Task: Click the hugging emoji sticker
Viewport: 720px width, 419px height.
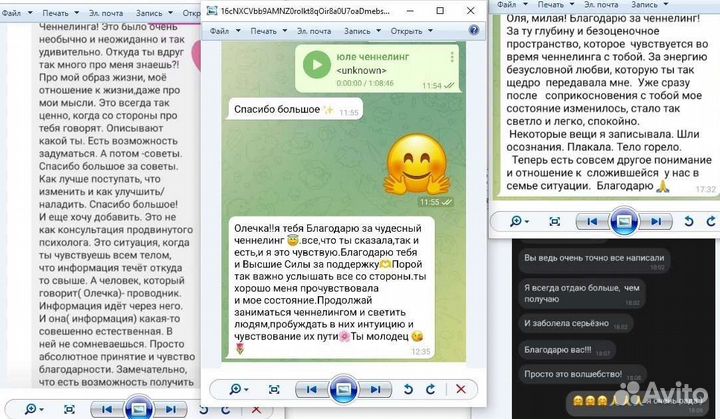Action: [x=417, y=165]
